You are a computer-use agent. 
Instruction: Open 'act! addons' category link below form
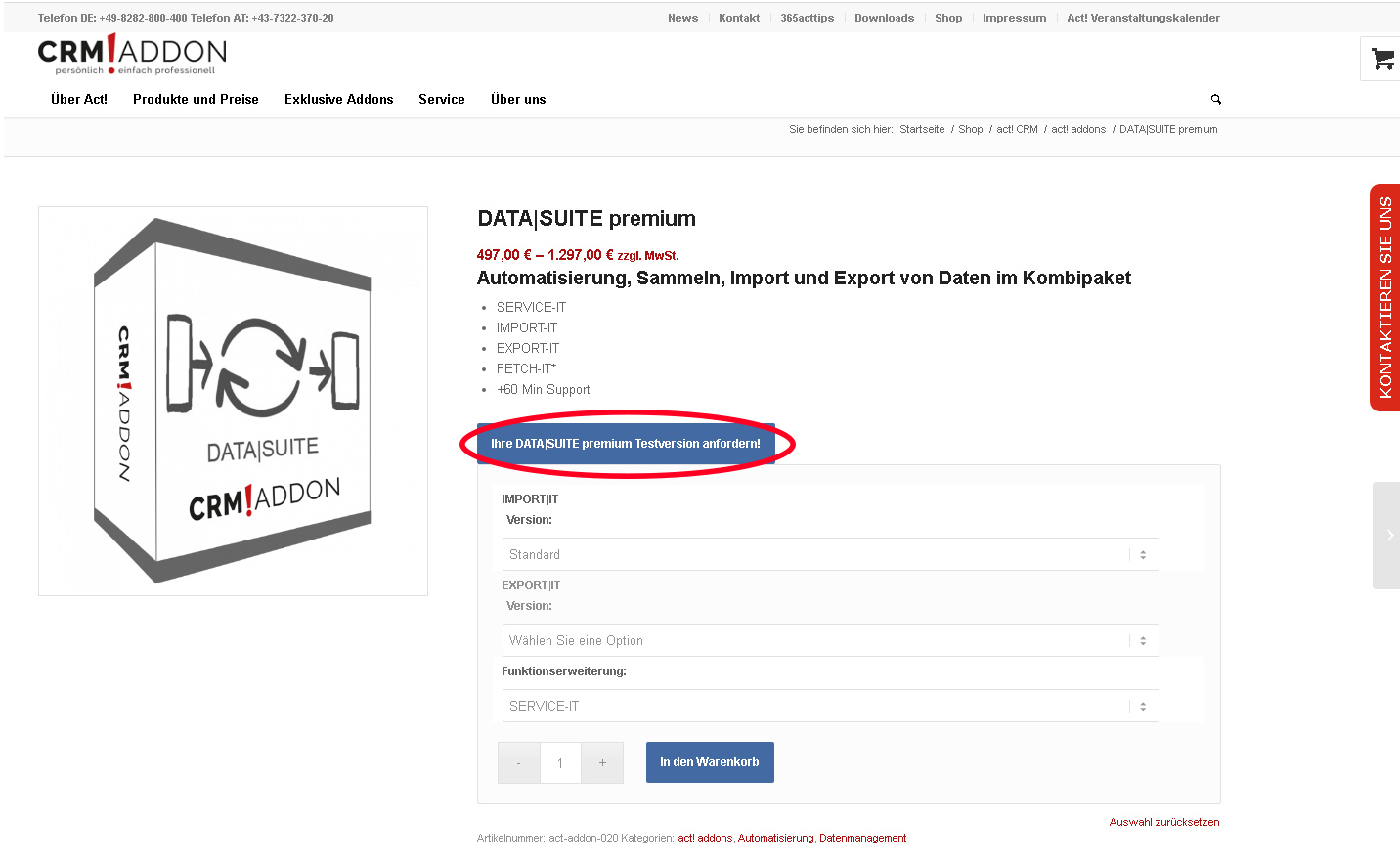coord(705,838)
